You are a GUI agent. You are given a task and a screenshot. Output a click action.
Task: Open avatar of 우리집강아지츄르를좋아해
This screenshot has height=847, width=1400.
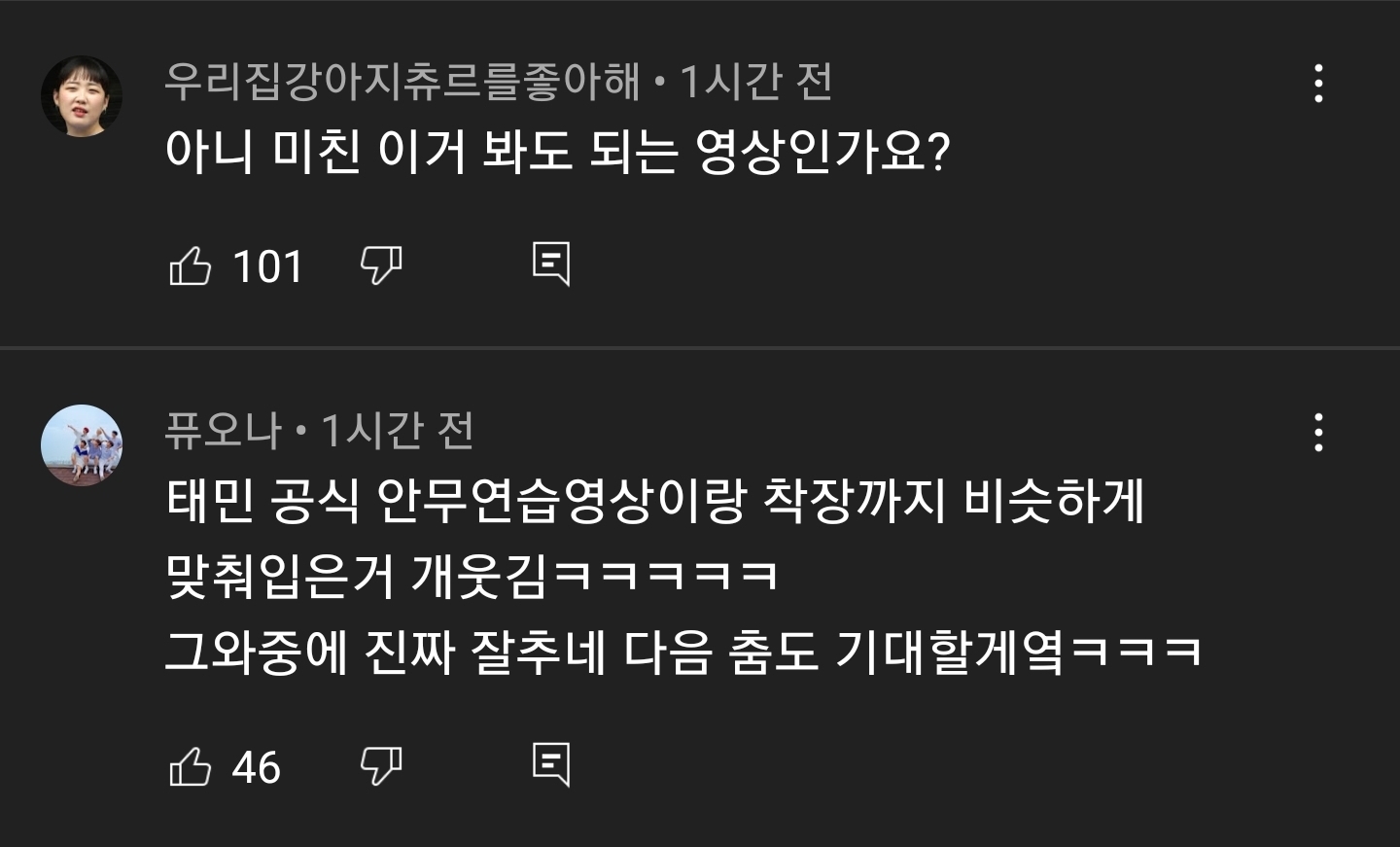point(82,96)
